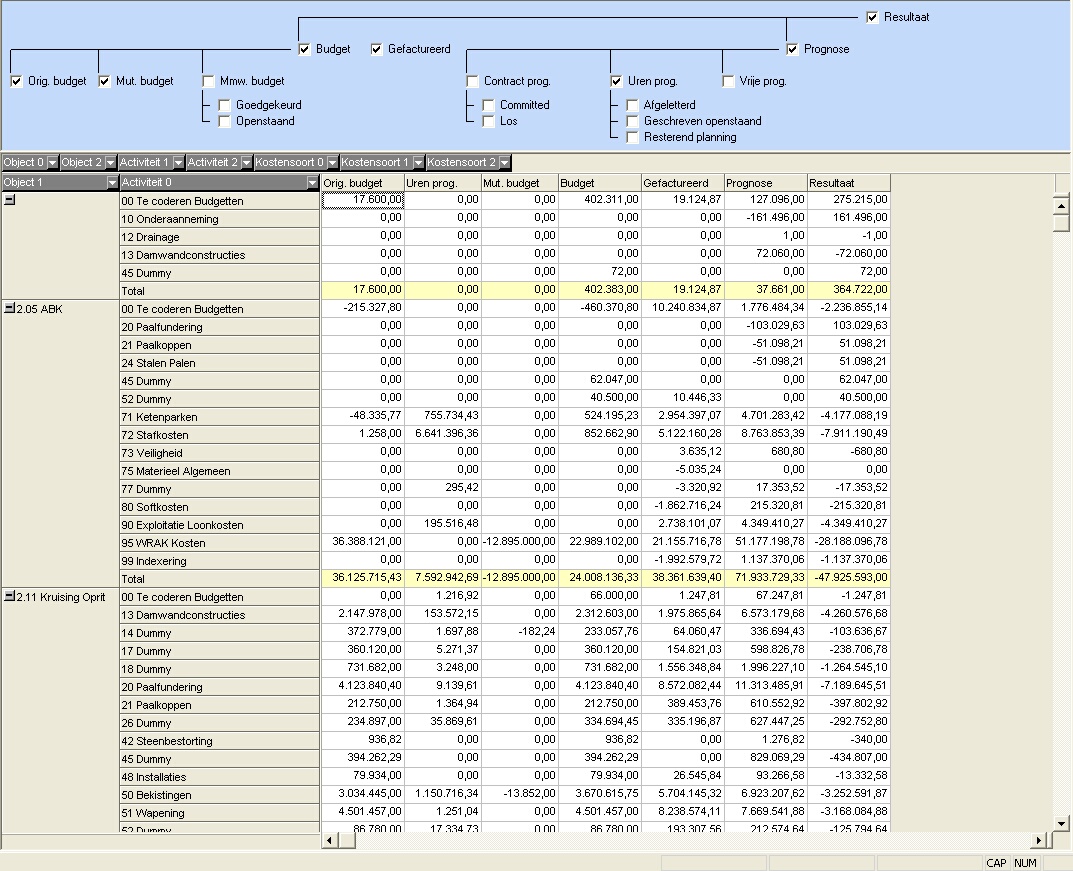Open the Object 1 column dropdown arrow

click(112, 183)
